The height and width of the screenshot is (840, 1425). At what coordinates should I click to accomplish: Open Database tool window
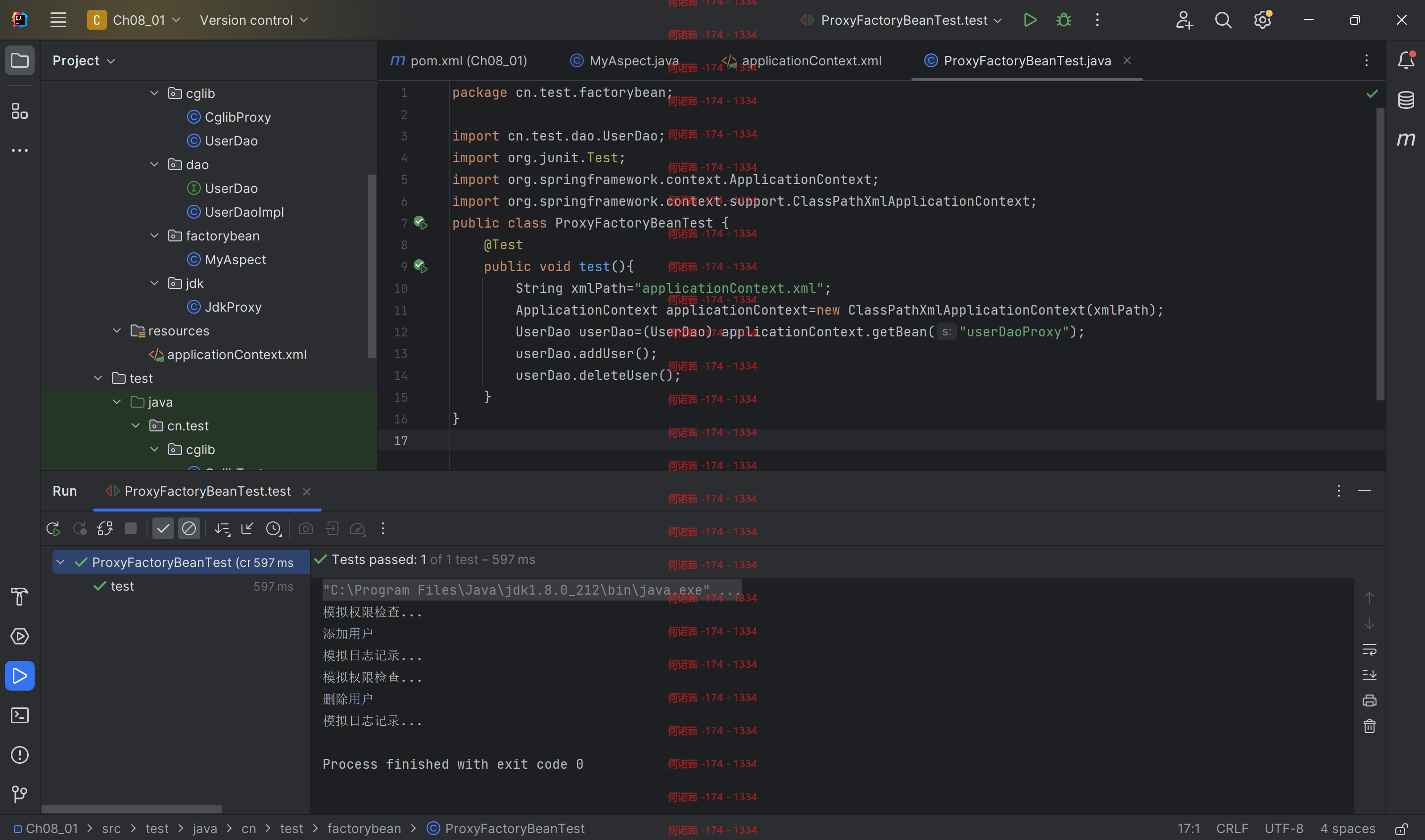(x=1406, y=99)
